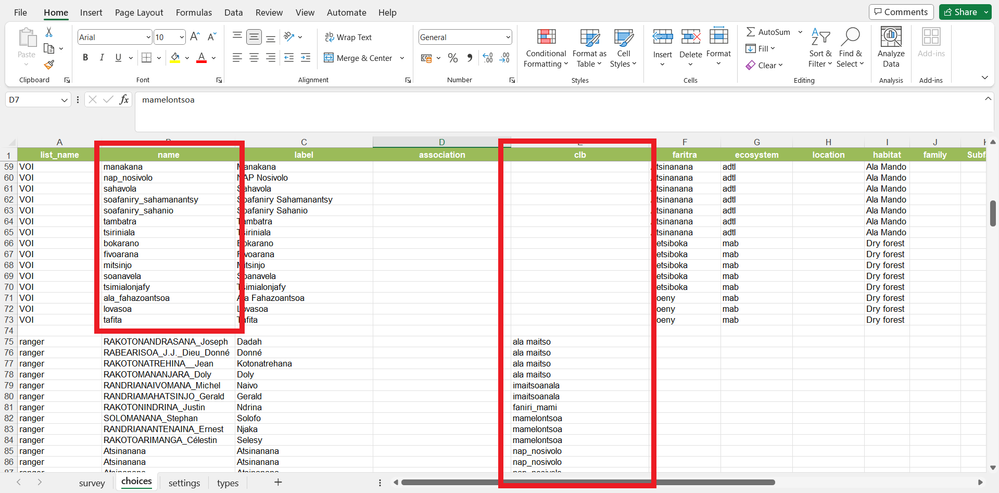
Task: Apply Percent Style
Action: click(x=453, y=58)
